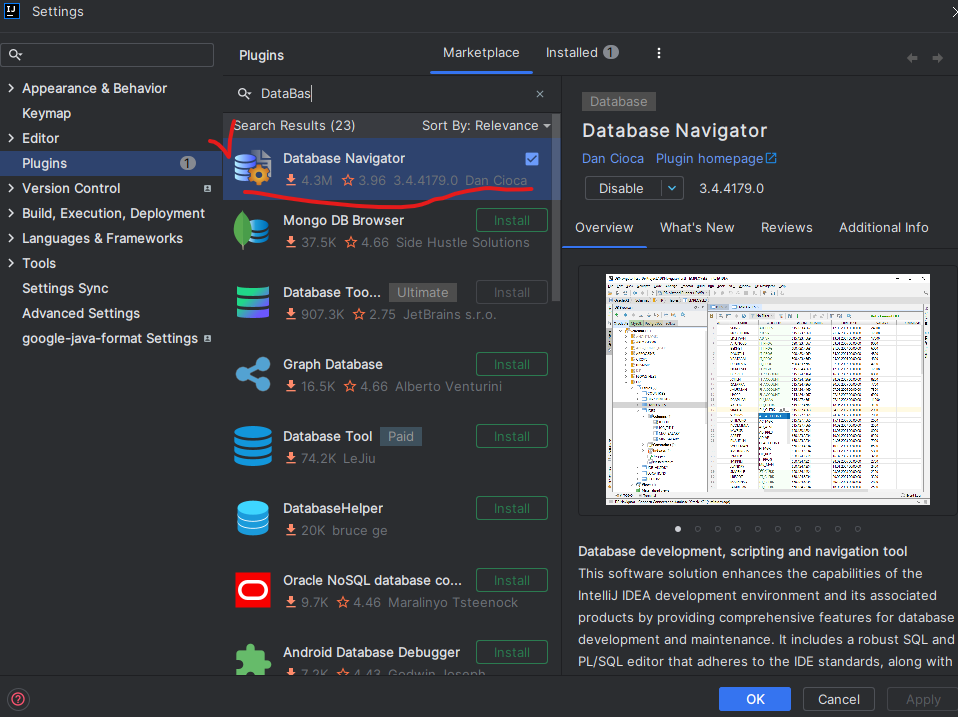958x717 pixels.
Task: Click the Graph Database plugin icon
Action: 253,375
